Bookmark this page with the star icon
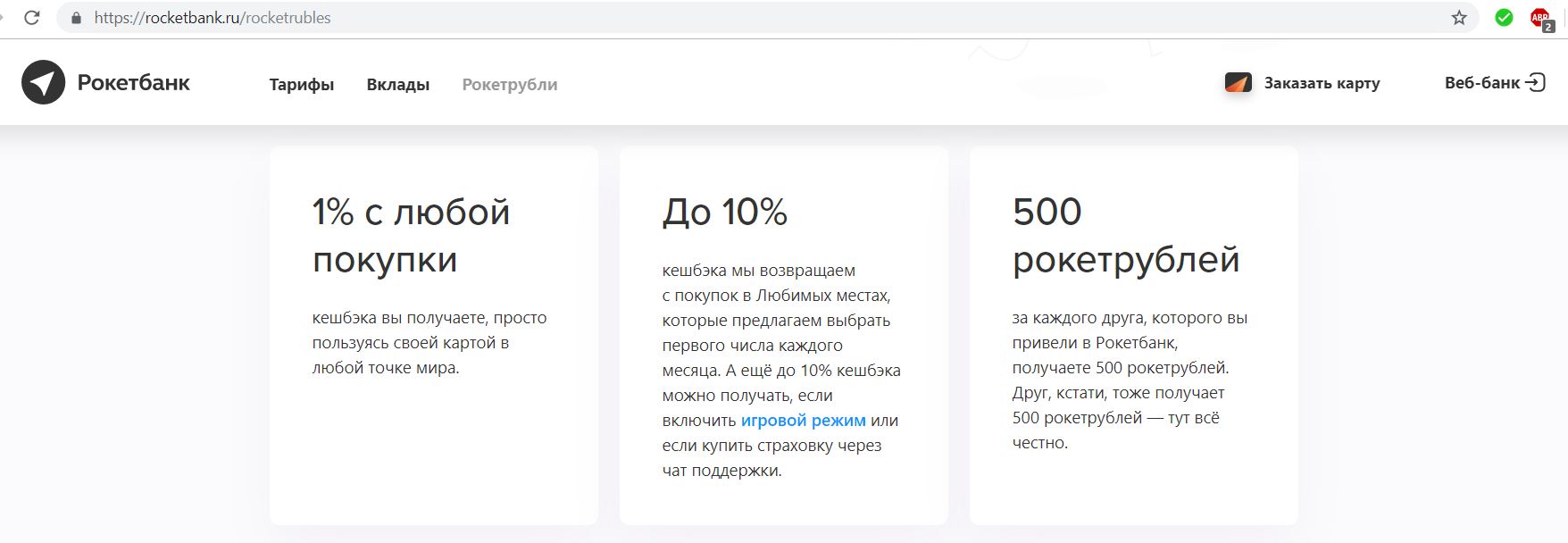1568x543 pixels. pos(1459,18)
